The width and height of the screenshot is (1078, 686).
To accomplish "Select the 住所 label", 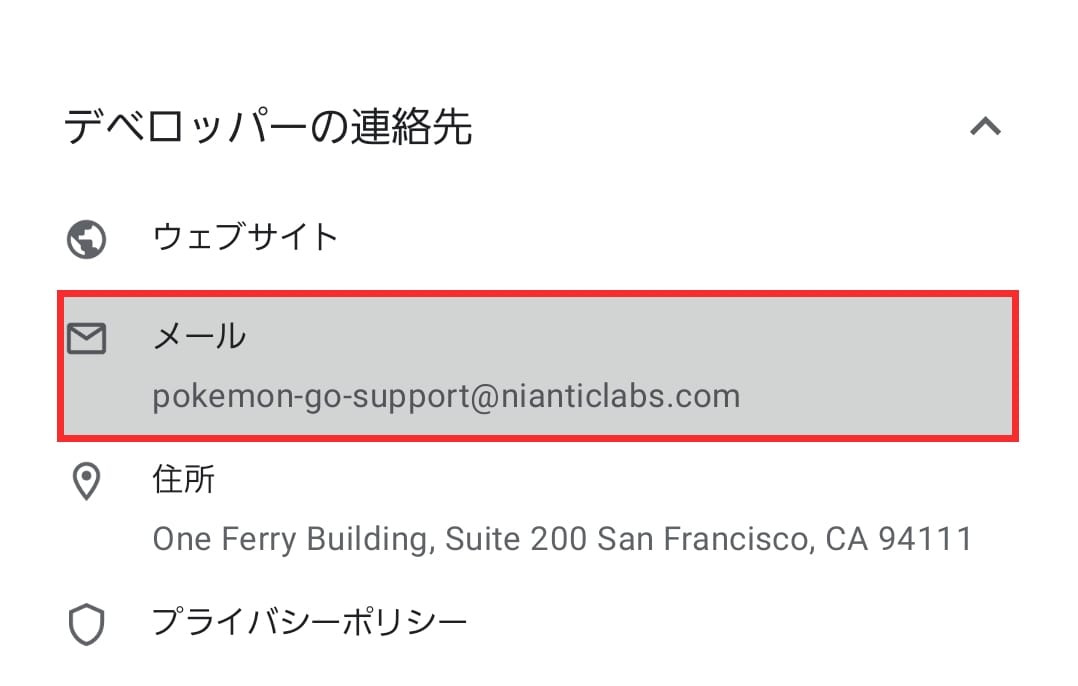I will (x=183, y=480).
